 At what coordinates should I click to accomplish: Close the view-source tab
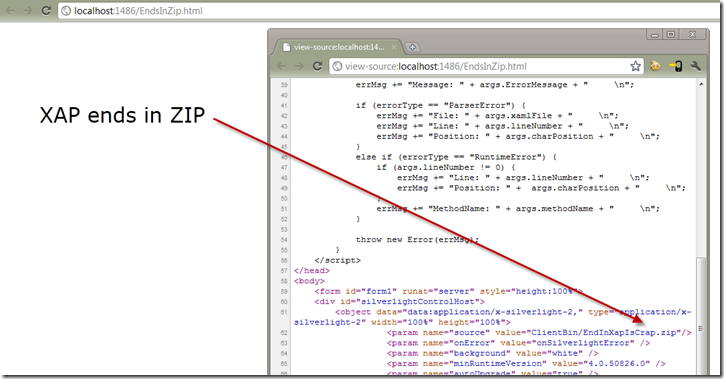click(394, 47)
